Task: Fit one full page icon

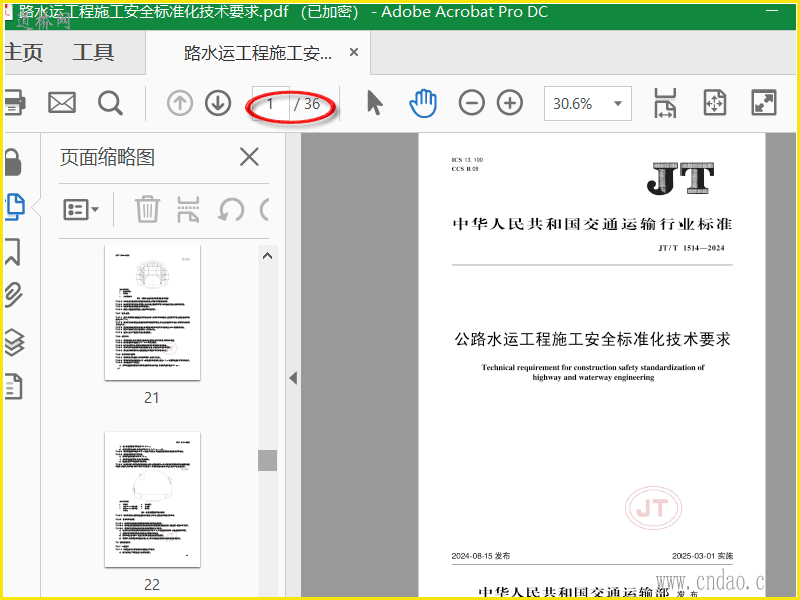Action: coord(714,103)
